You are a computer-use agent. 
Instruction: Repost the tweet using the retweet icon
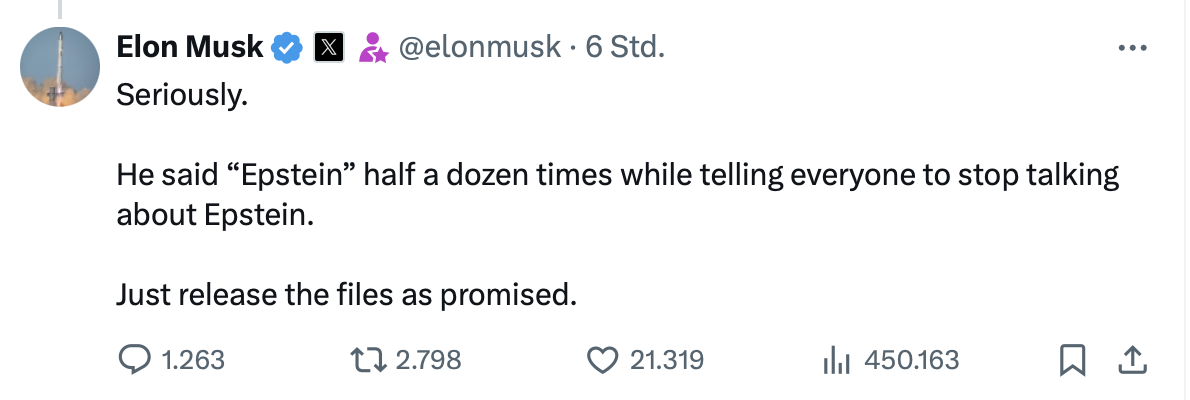369,359
